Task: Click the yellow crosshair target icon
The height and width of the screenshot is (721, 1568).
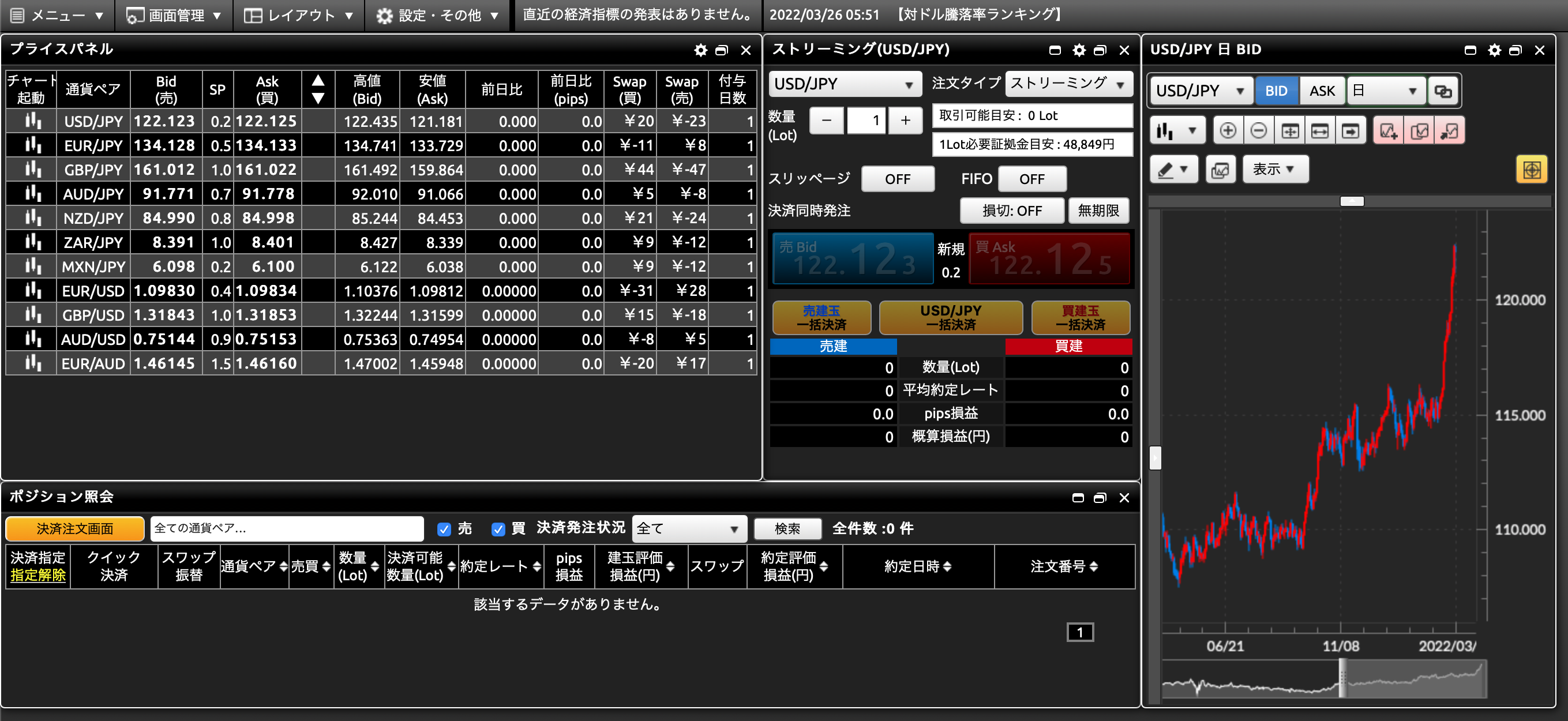Action: 1531,170
